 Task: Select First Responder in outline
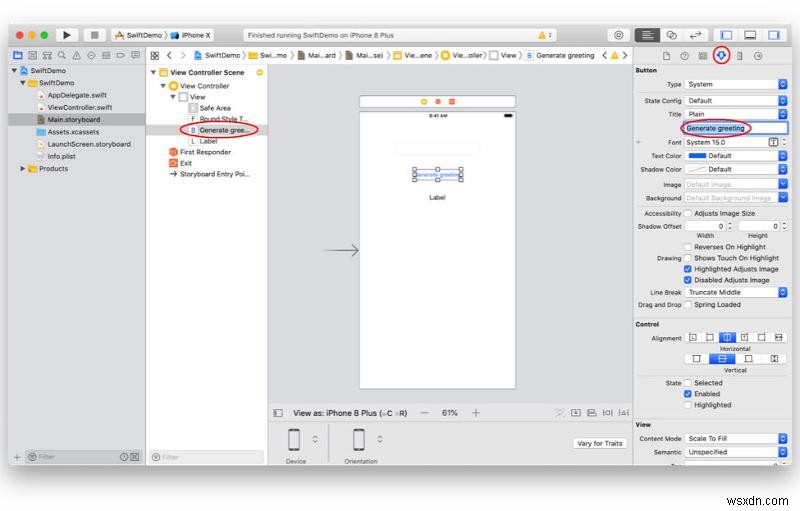click(205, 152)
